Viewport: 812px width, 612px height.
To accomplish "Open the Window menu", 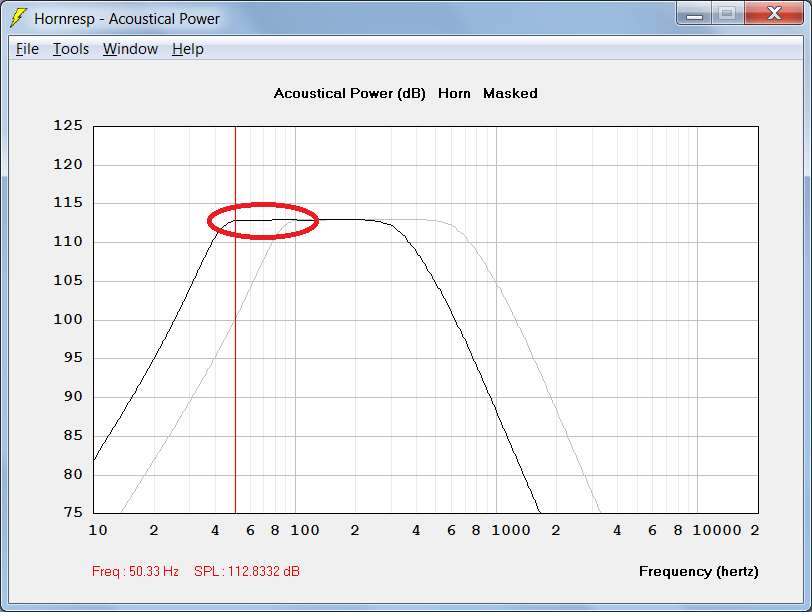I will [x=130, y=49].
